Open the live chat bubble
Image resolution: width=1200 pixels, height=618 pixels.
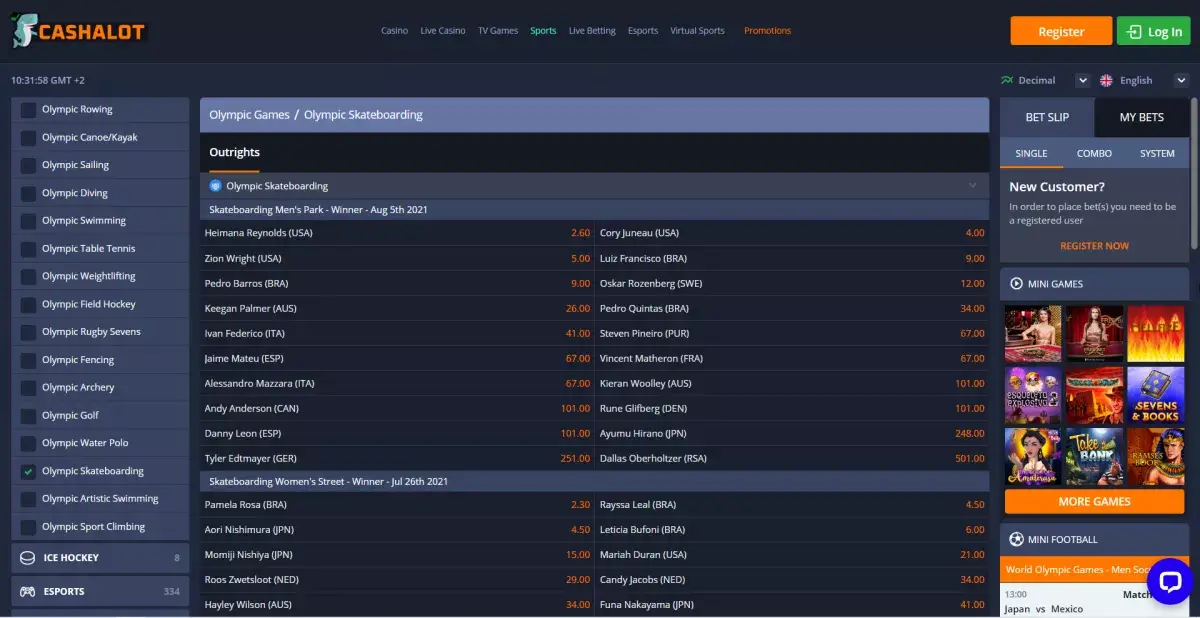tap(1170, 581)
